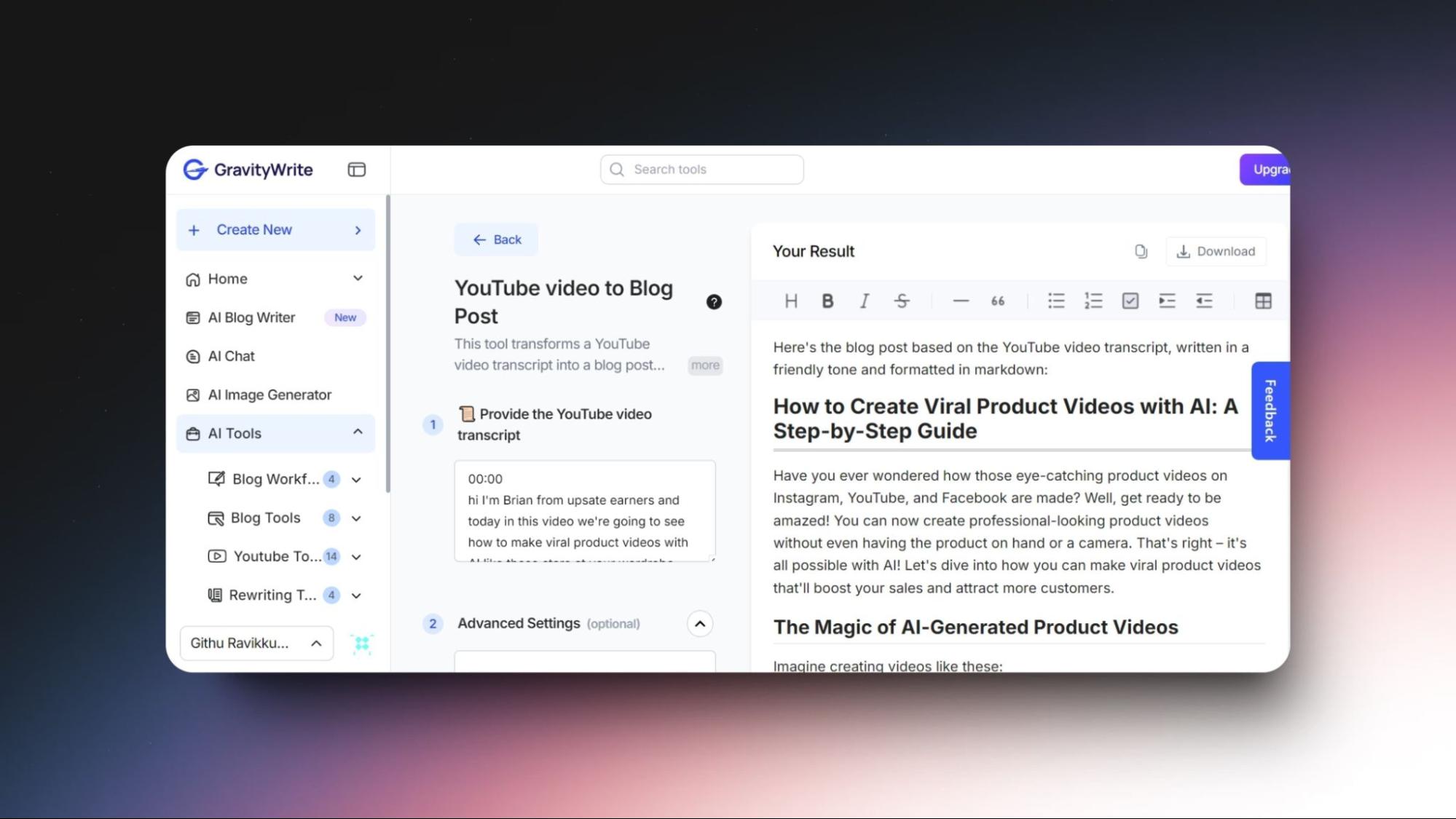Click the table insert icon
1456x819 pixels.
coord(1263,300)
